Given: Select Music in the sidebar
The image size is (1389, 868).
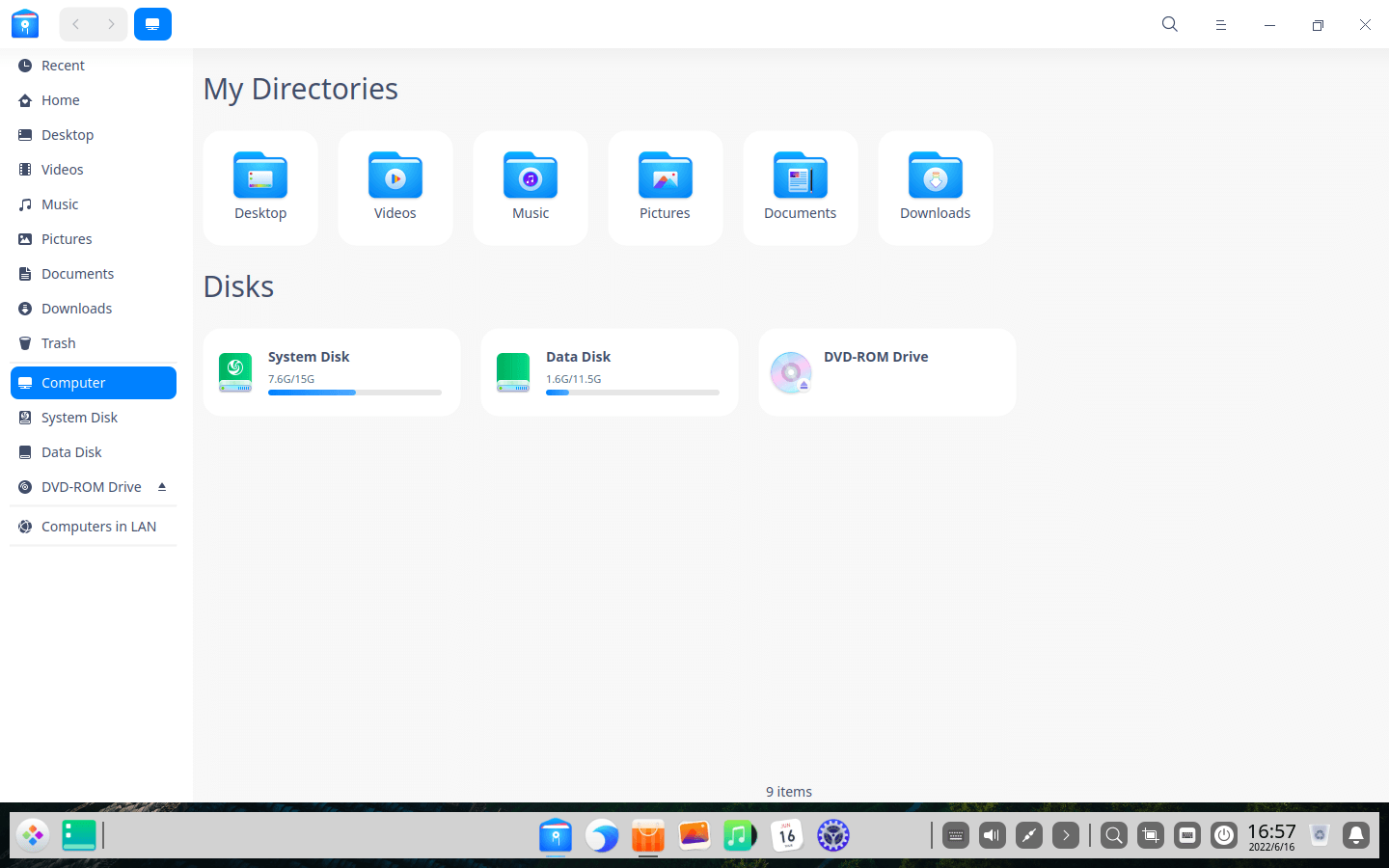Looking at the screenshot, I should [94, 204].
